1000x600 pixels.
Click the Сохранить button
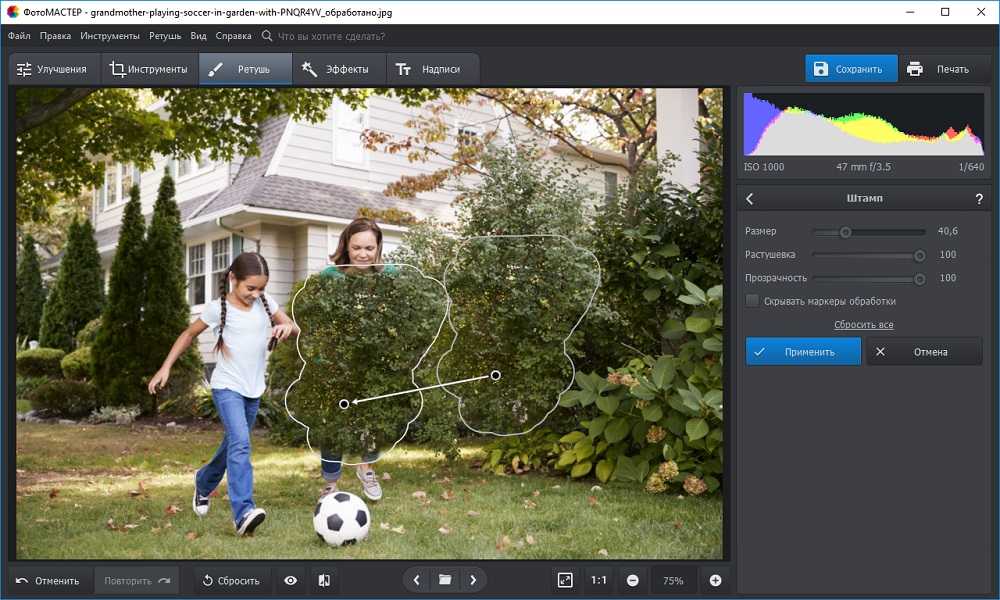point(851,68)
